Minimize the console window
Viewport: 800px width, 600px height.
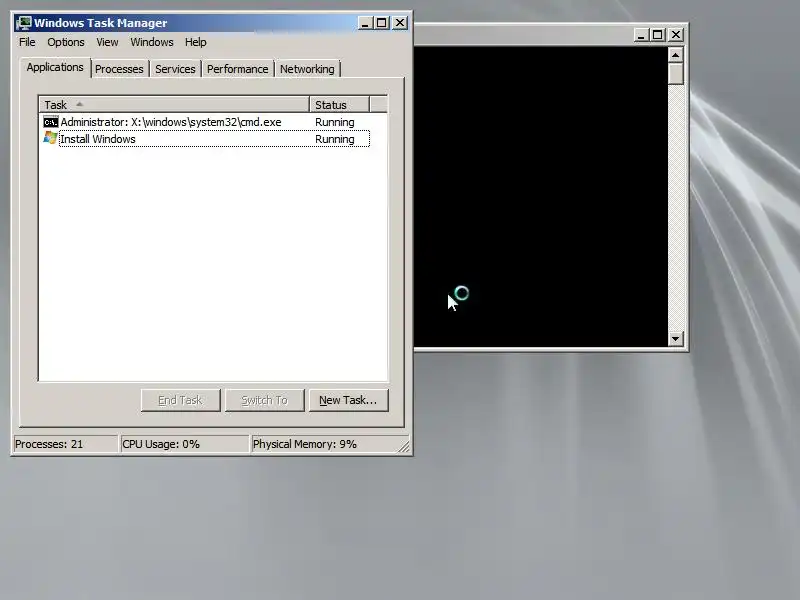tap(641, 35)
